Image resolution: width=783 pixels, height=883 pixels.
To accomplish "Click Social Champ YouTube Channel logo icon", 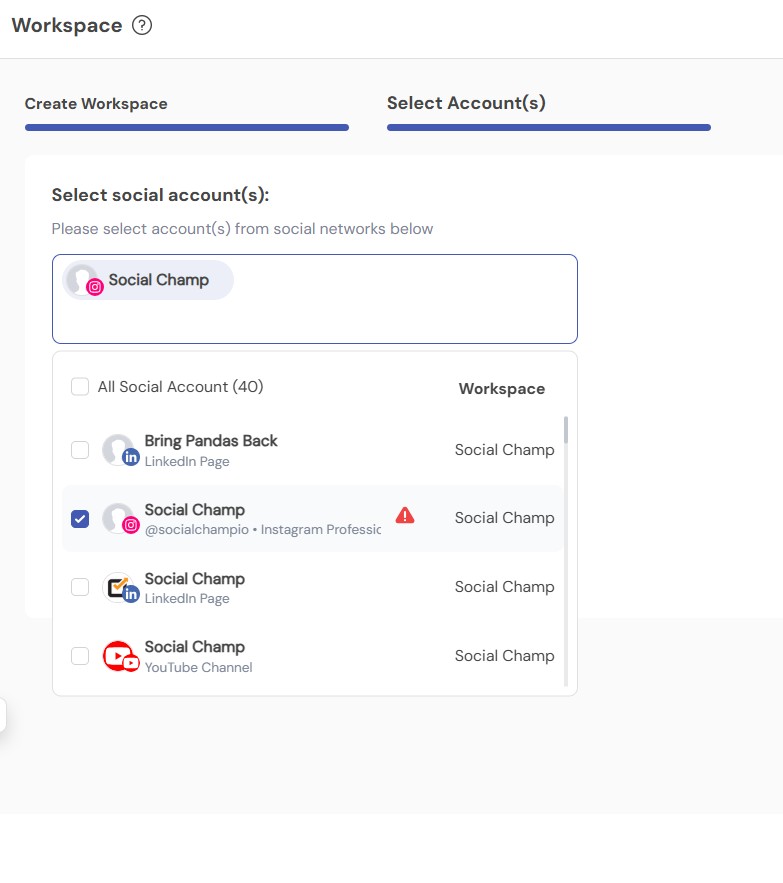I will [120, 656].
